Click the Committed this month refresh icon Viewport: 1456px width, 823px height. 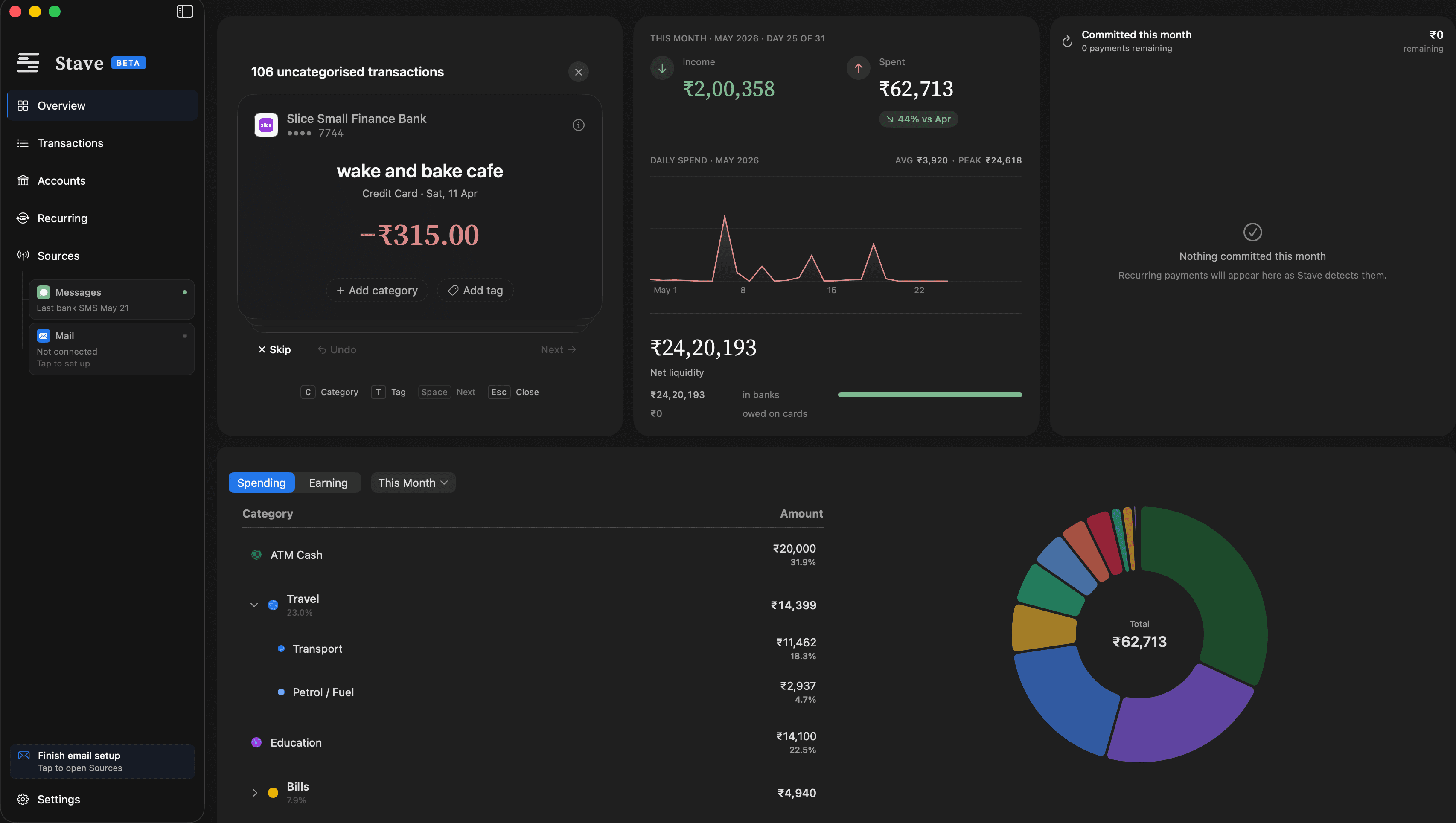[1067, 41]
